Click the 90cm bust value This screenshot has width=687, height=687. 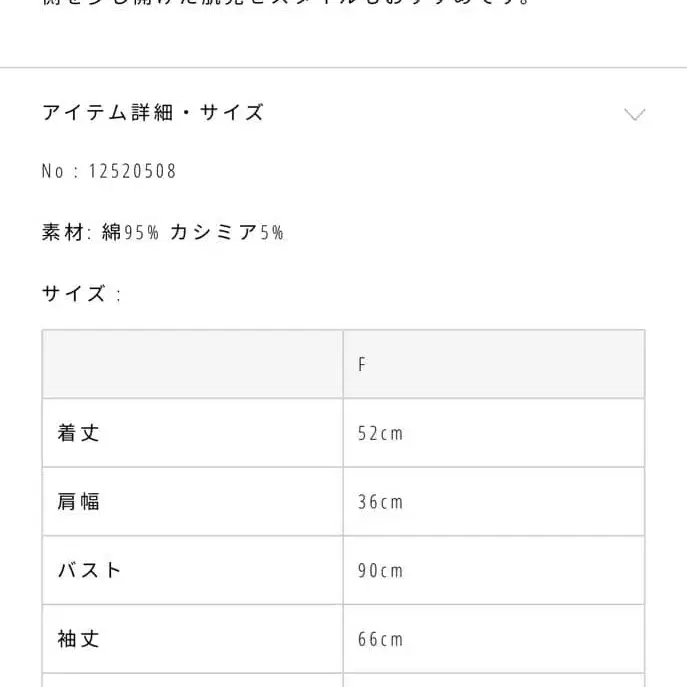pyautogui.click(x=380, y=571)
